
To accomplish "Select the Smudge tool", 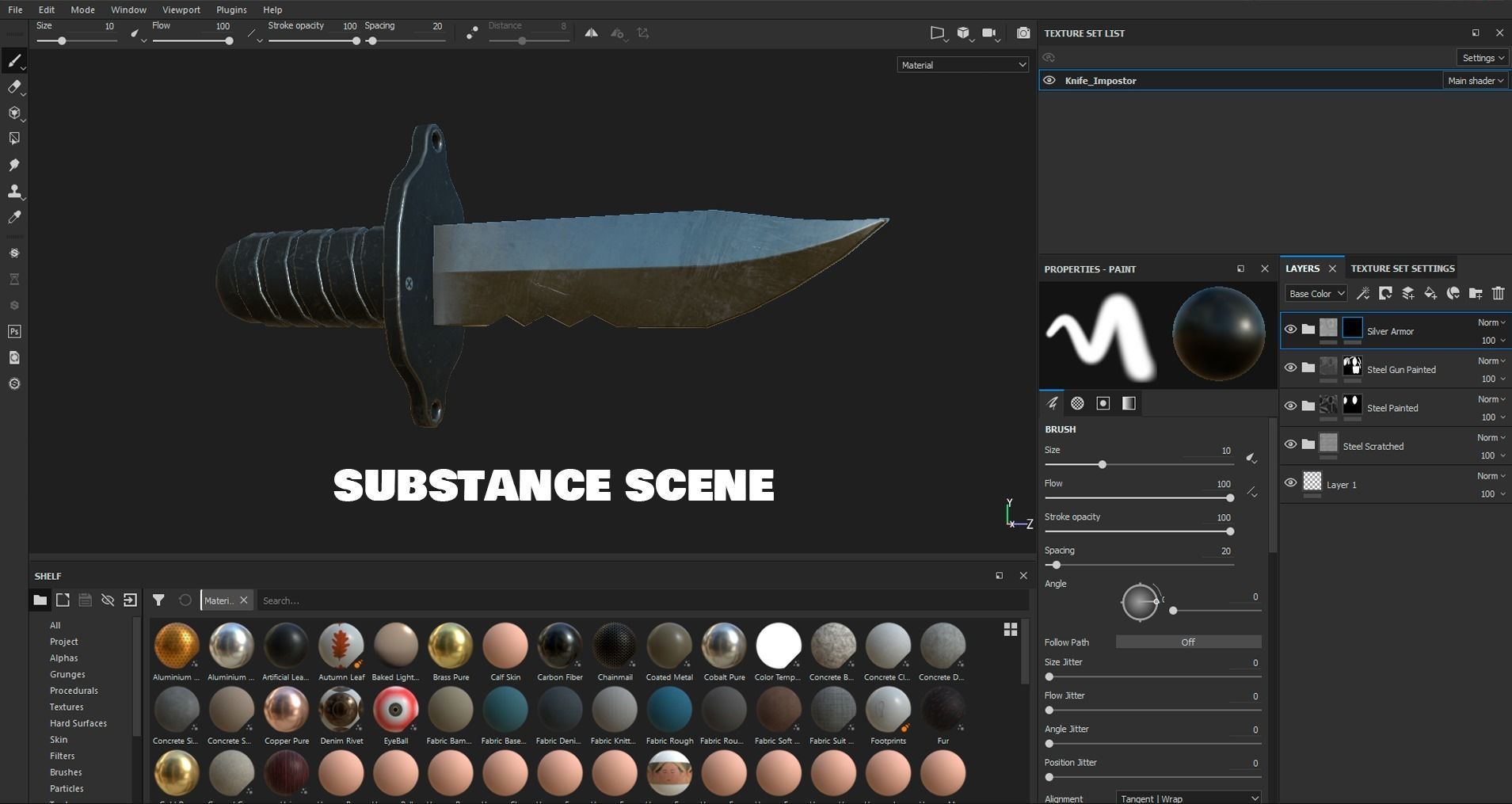I will (14, 165).
